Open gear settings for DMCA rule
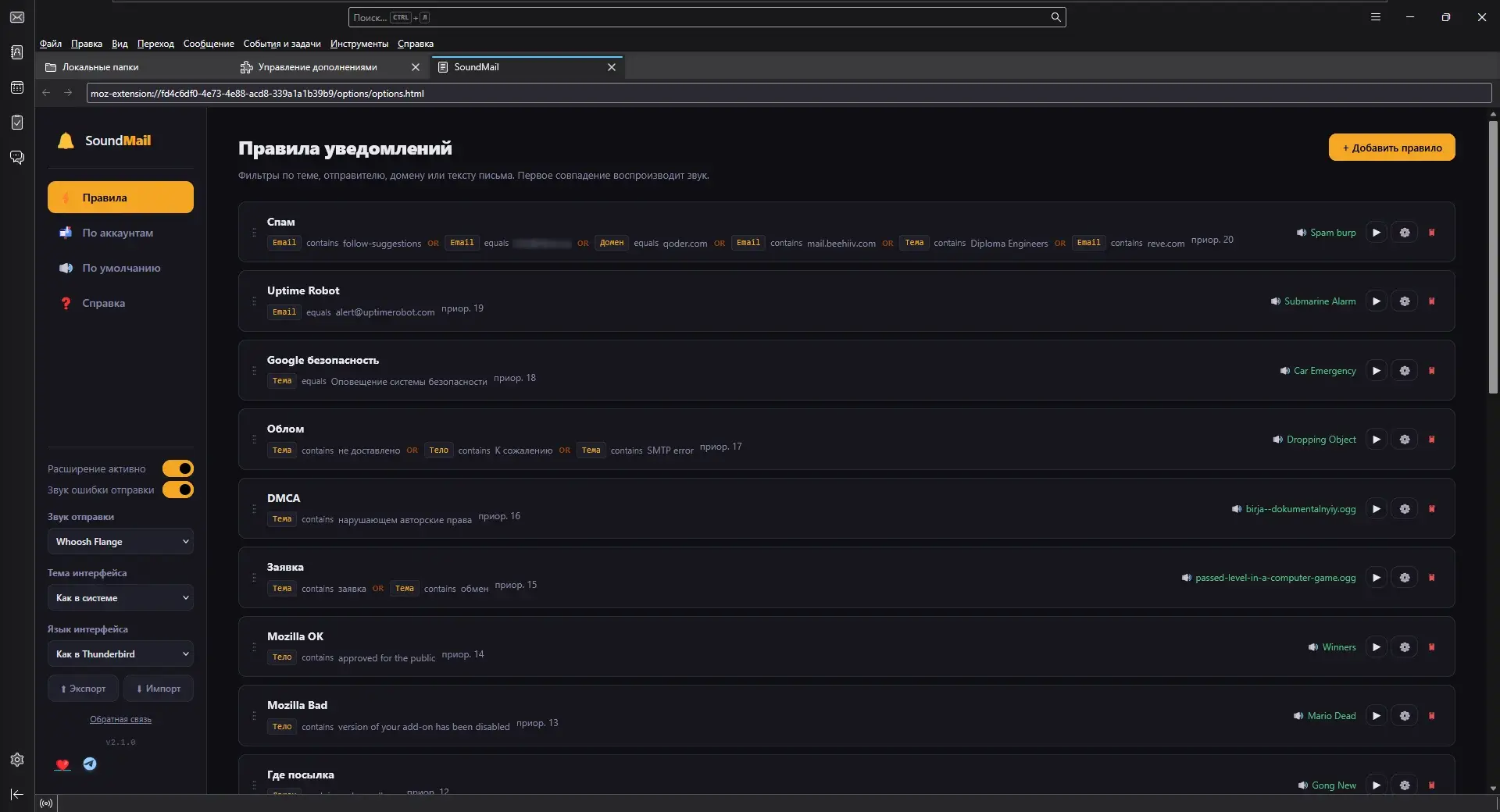1500x812 pixels. [x=1404, y=509]
